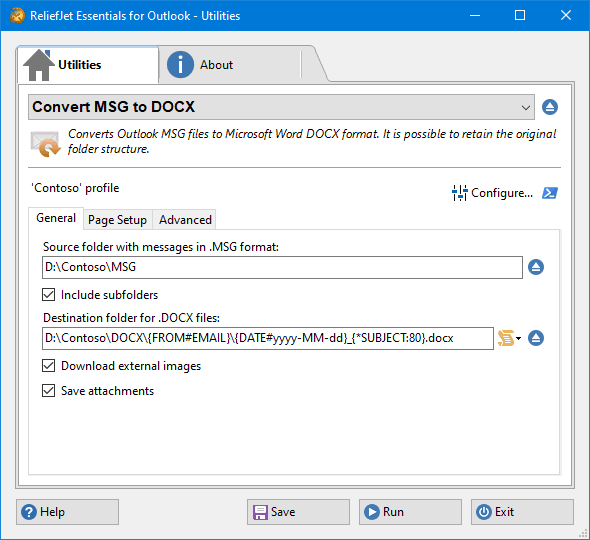Switch to the Utilities tab
Viewport: 590px width, 540px height.
pyautogui.click(x=88, y=65)
